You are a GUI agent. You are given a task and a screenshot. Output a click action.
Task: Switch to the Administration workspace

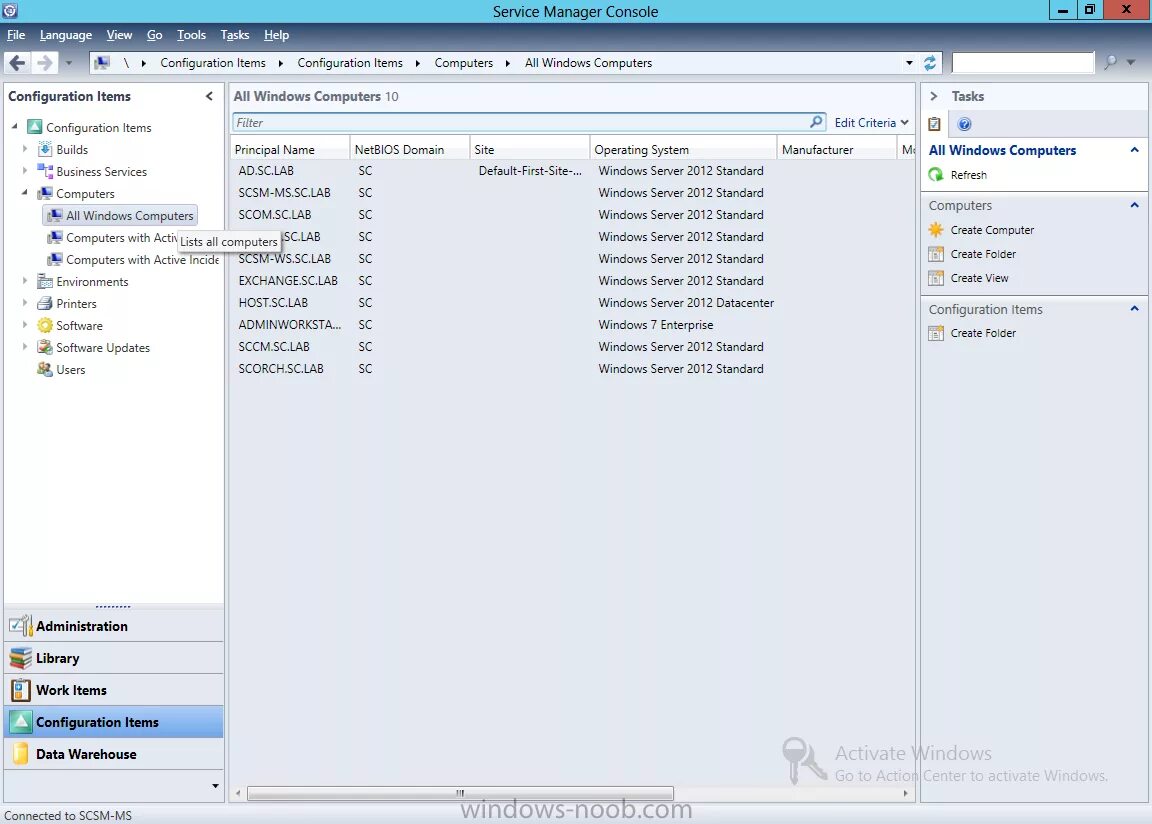114,626
